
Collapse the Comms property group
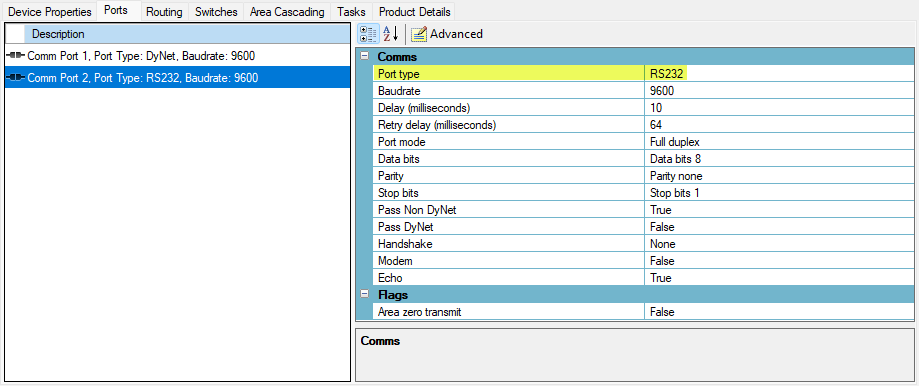[x=365, y=57]
